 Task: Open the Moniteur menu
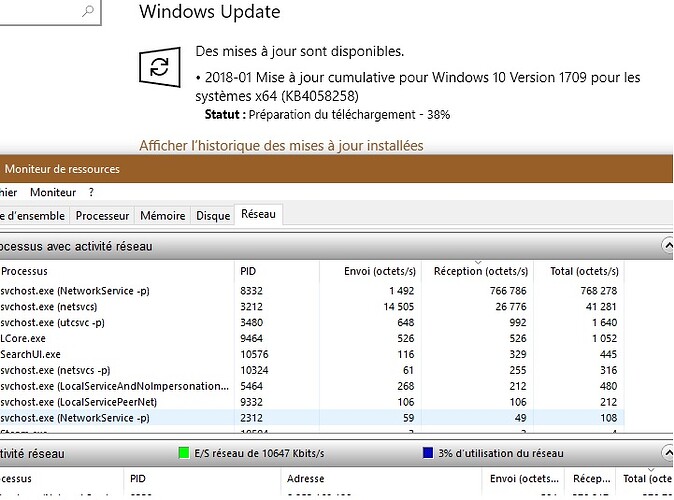(x=52, y=192)
